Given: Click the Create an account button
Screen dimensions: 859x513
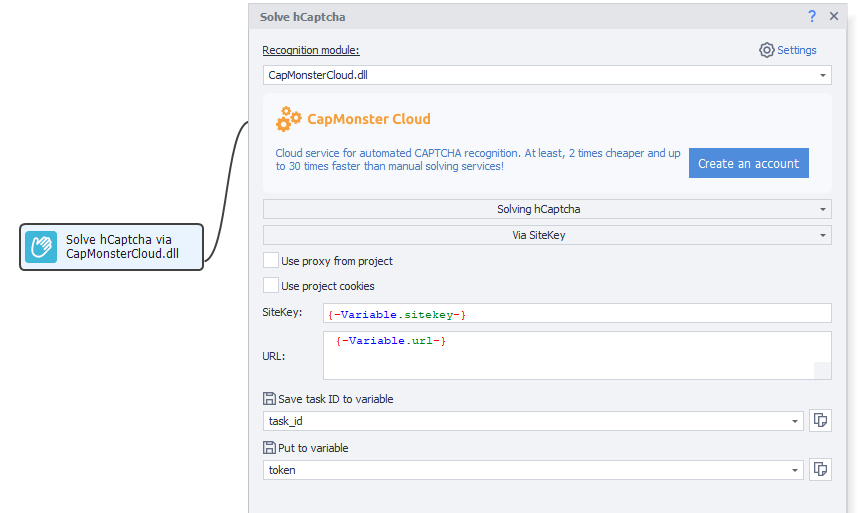Looking at the screenshot, I should [x=748, y=163].
